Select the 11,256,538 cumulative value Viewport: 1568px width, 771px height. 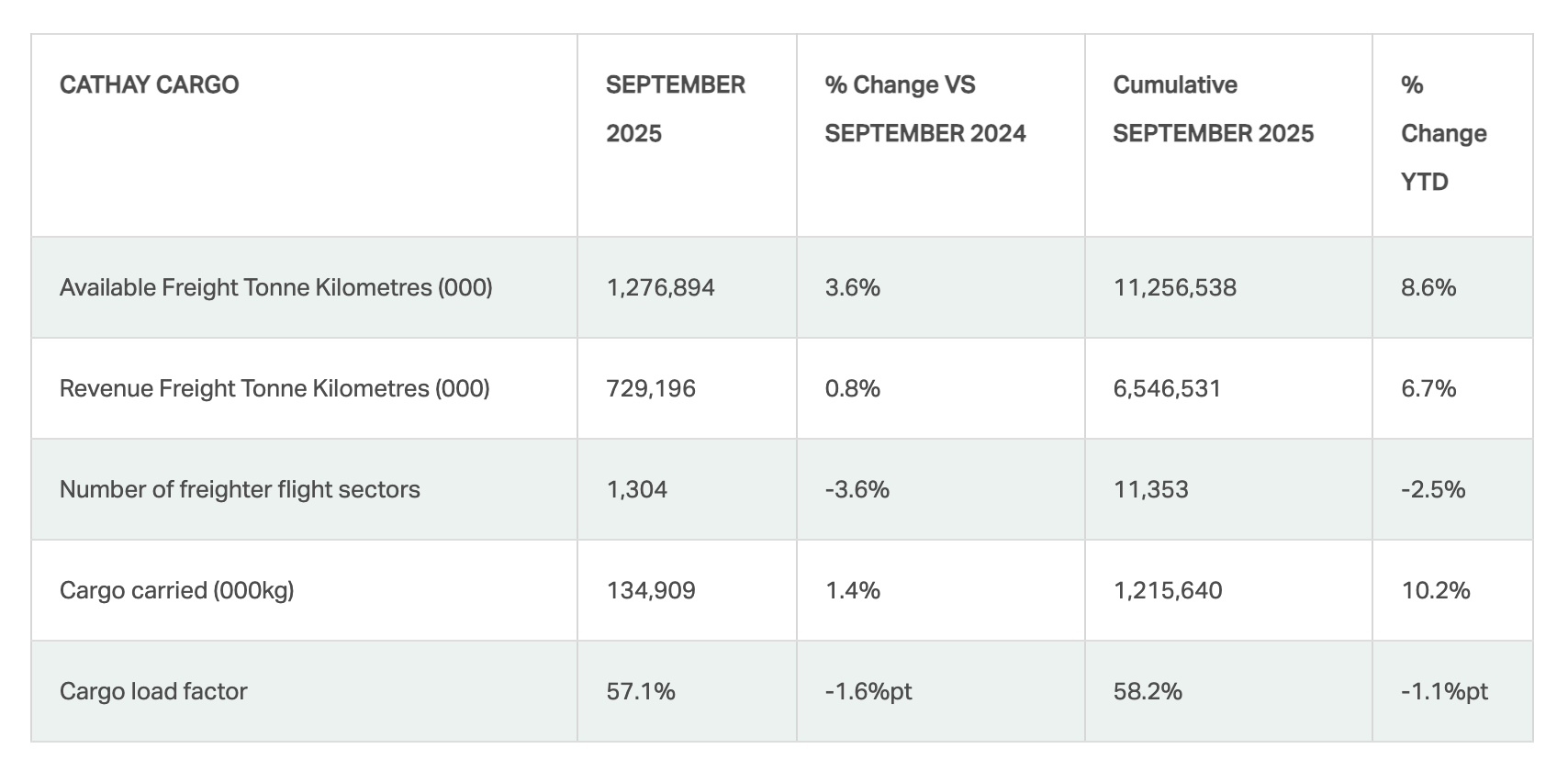coord(1175,287)
